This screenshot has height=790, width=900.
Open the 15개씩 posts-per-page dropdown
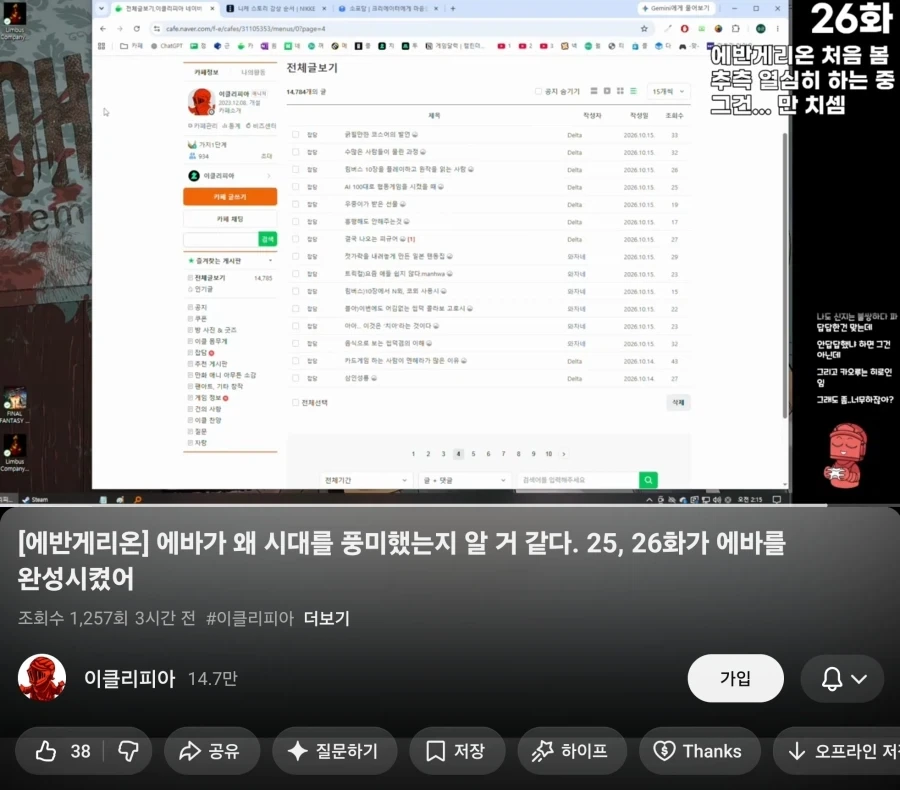tap(668, 91)
